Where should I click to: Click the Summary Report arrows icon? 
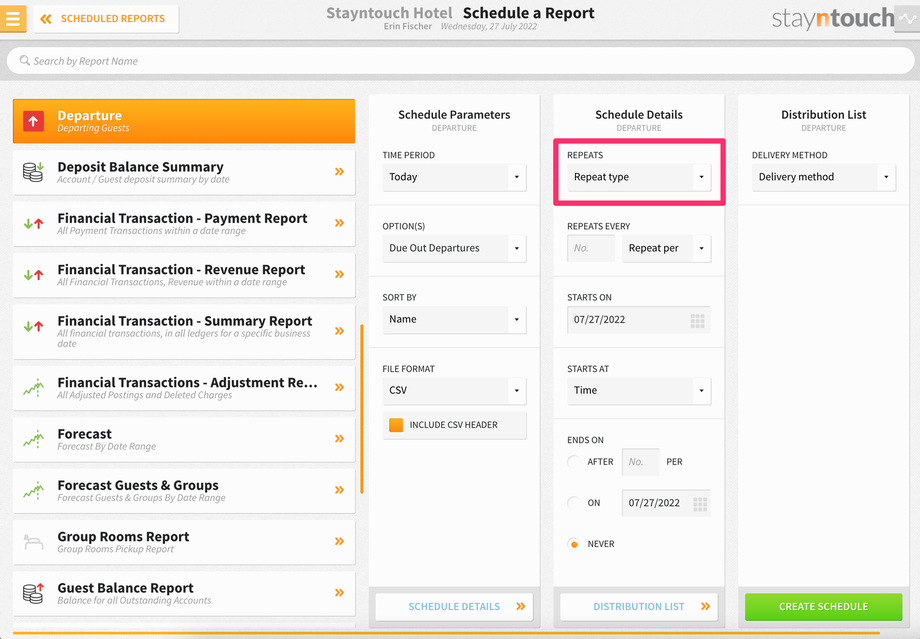coord(33,326)
